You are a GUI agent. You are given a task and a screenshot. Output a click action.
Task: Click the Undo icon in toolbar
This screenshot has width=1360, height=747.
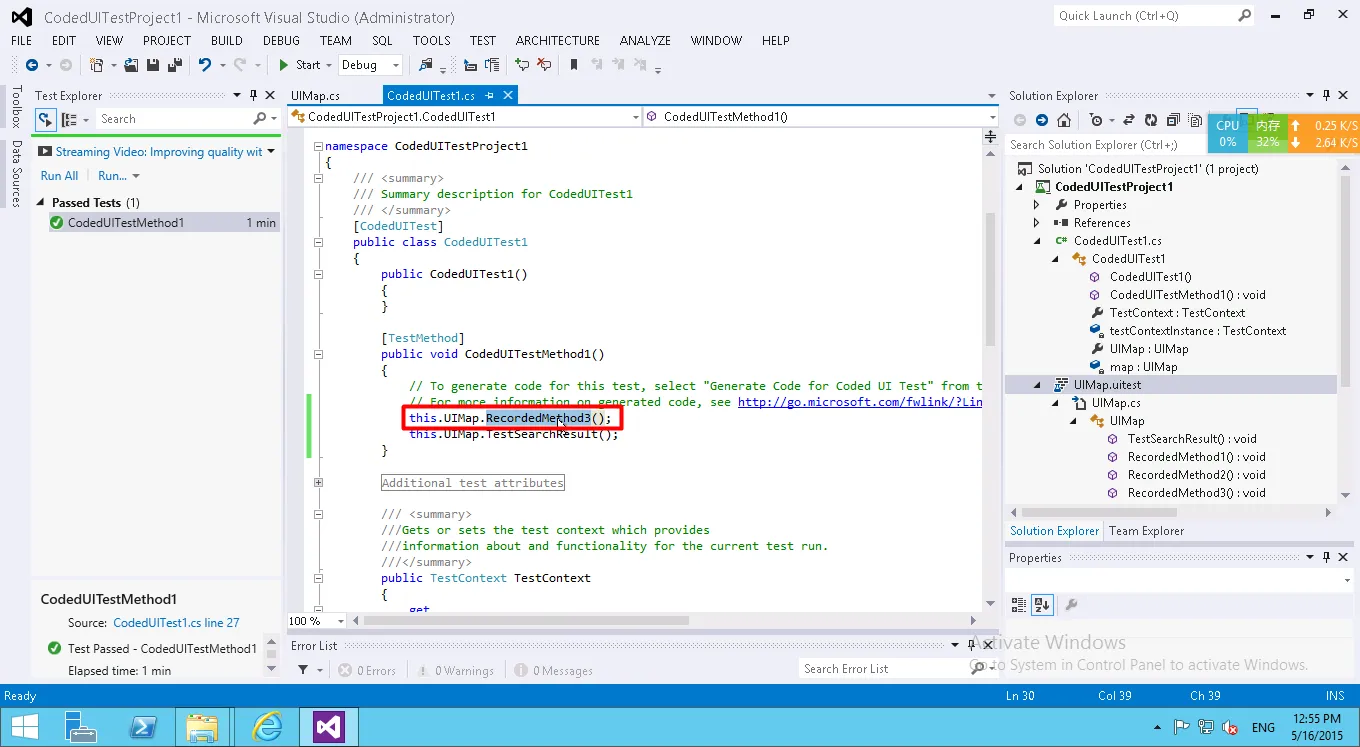coord(204,65)
